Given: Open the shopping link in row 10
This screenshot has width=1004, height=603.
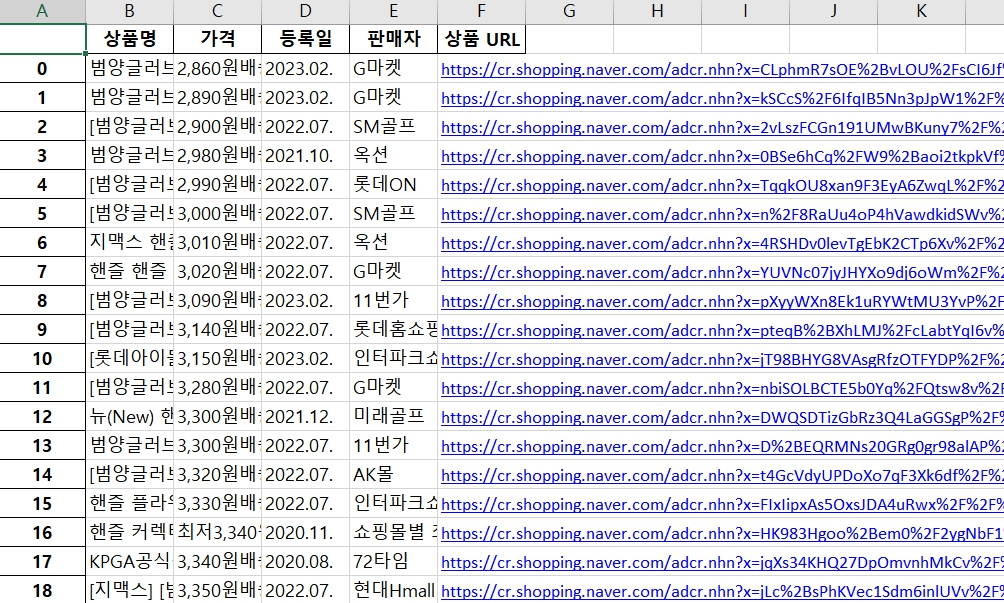Looking at the screenshot, I should click(722, 359).
